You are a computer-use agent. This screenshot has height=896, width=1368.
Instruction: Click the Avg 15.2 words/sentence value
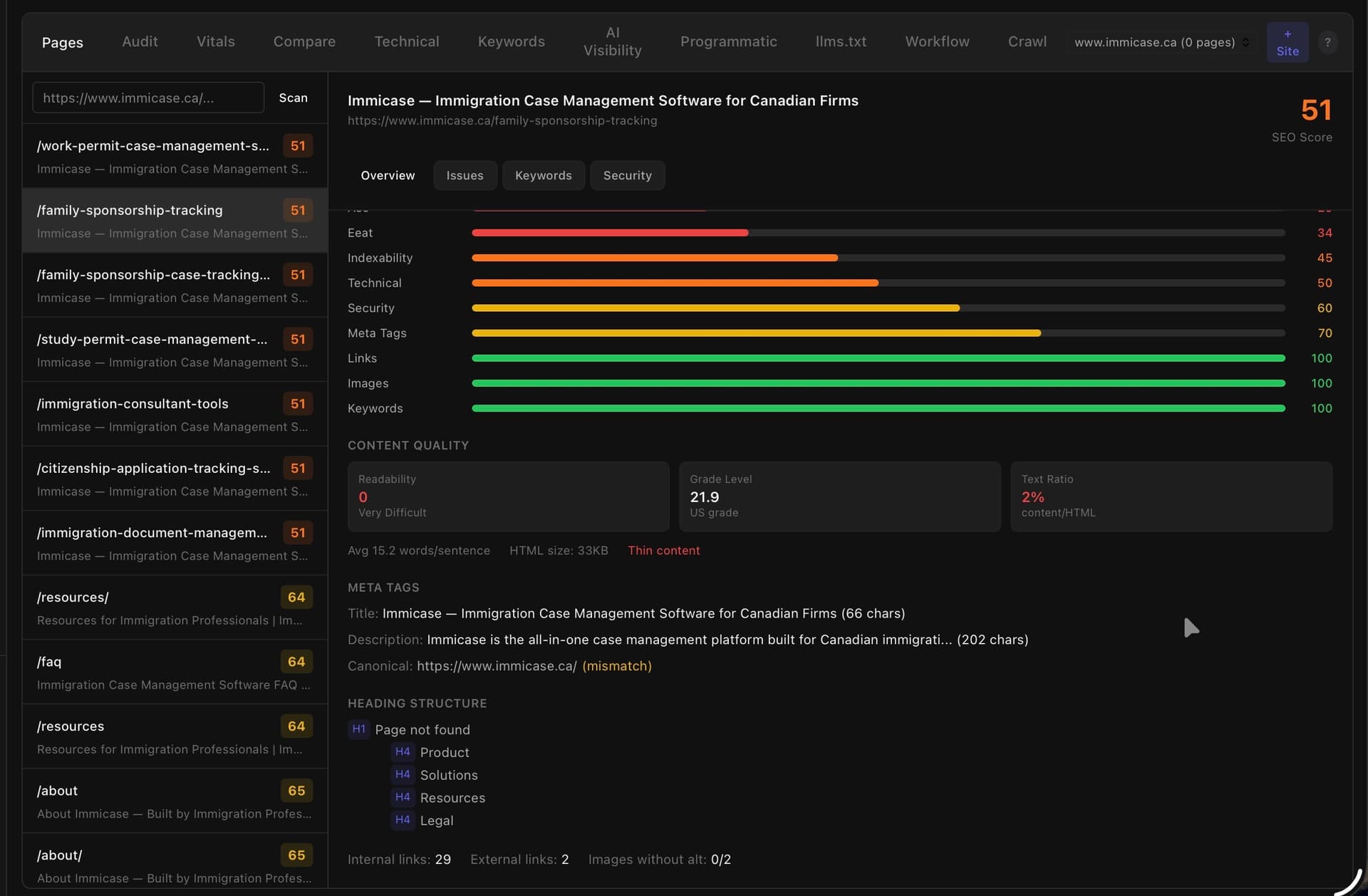(x=419, y=551)
